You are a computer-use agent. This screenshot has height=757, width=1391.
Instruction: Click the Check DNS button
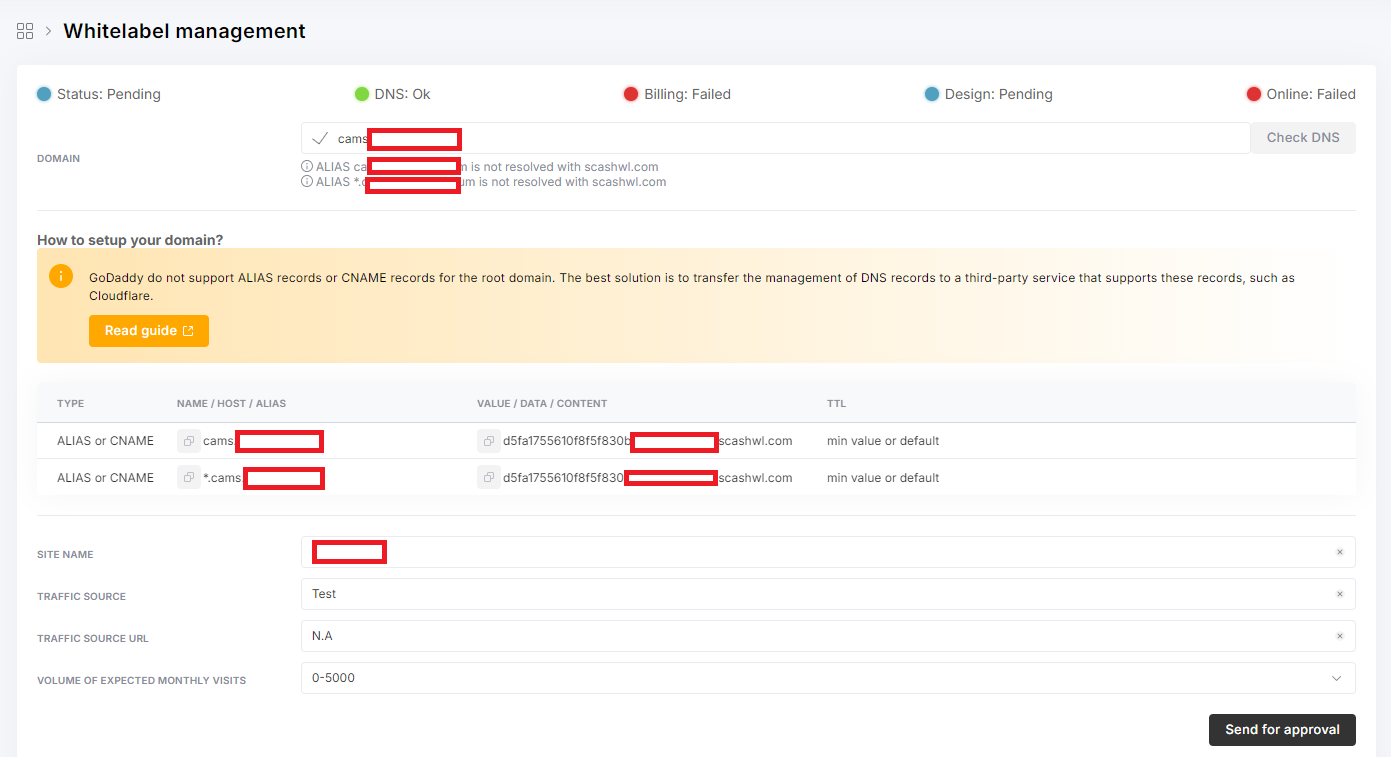(x=1302, y=138)
